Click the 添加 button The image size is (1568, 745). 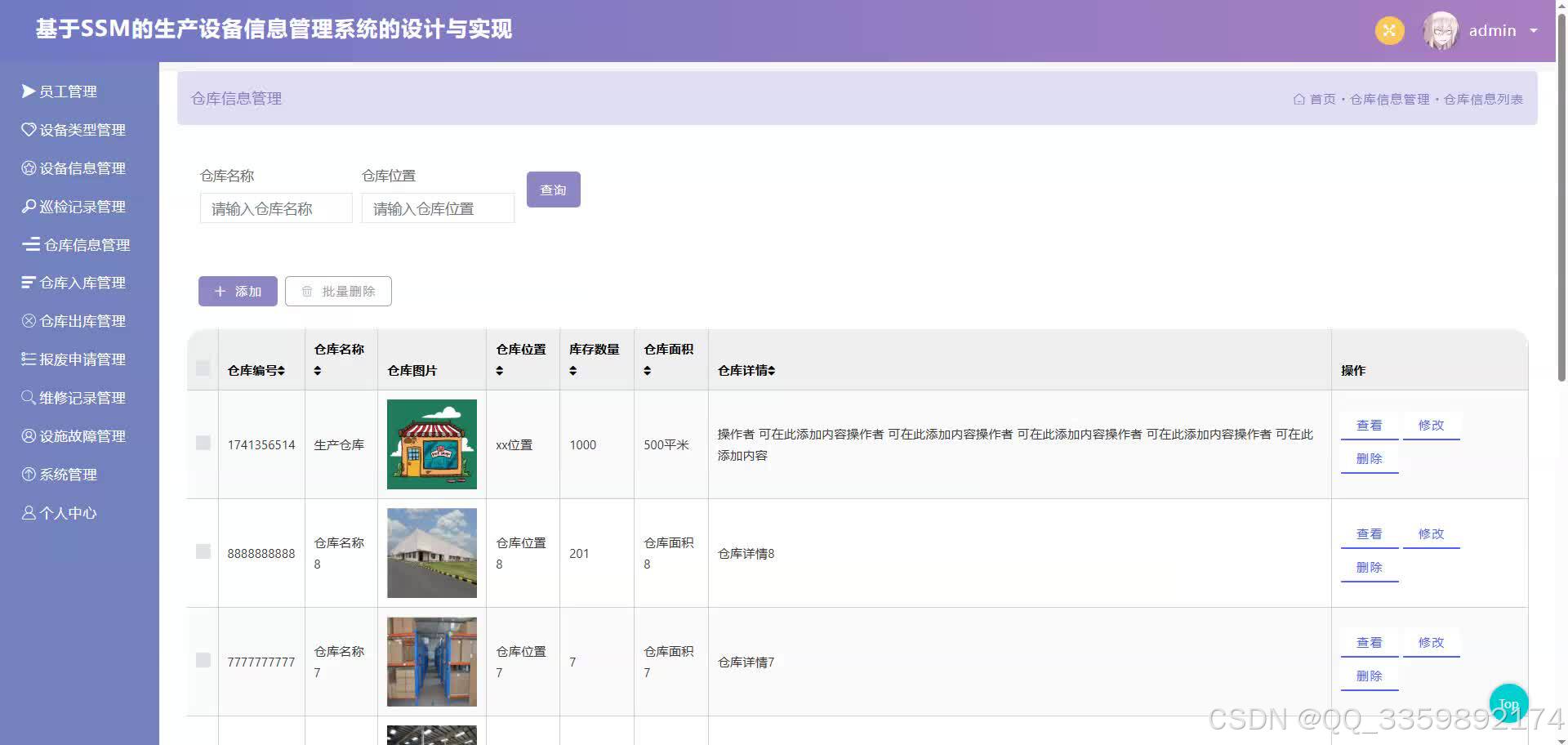pos(238,291)
